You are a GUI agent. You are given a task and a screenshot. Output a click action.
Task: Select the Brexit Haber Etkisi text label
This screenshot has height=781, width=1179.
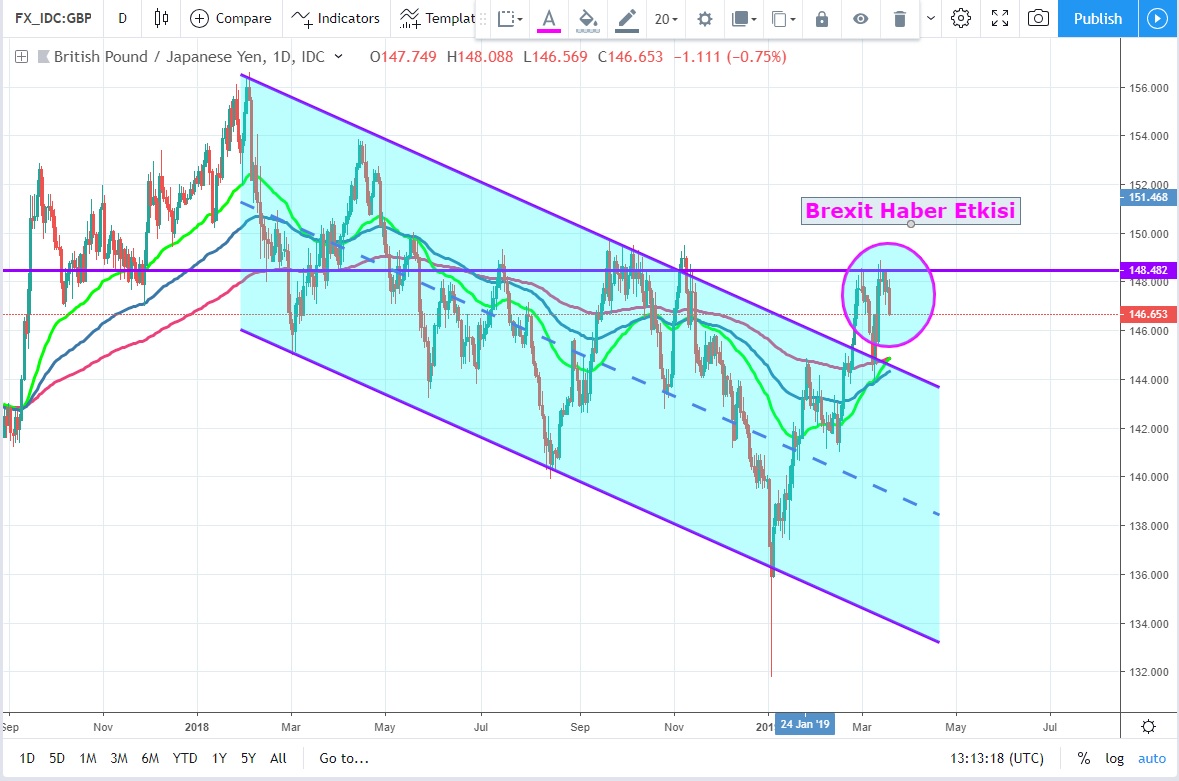(911, 210)
